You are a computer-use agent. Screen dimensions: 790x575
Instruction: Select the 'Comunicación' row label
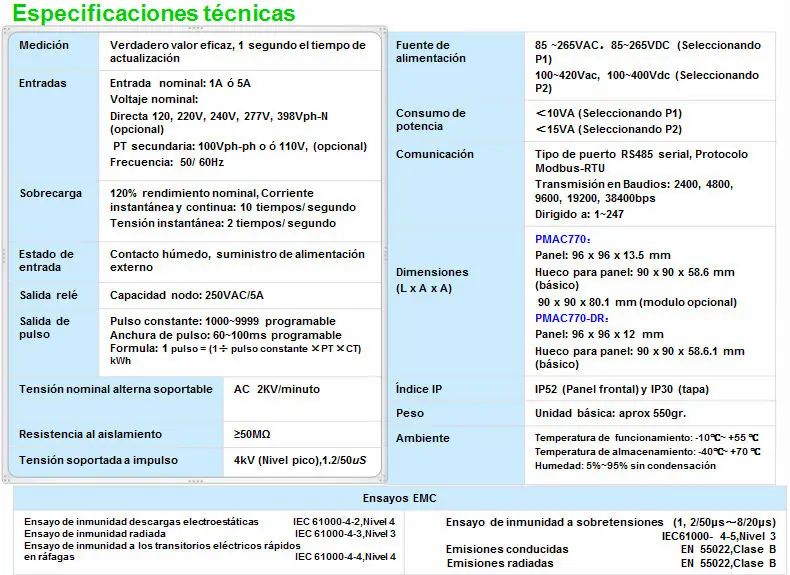pos(434,154)
